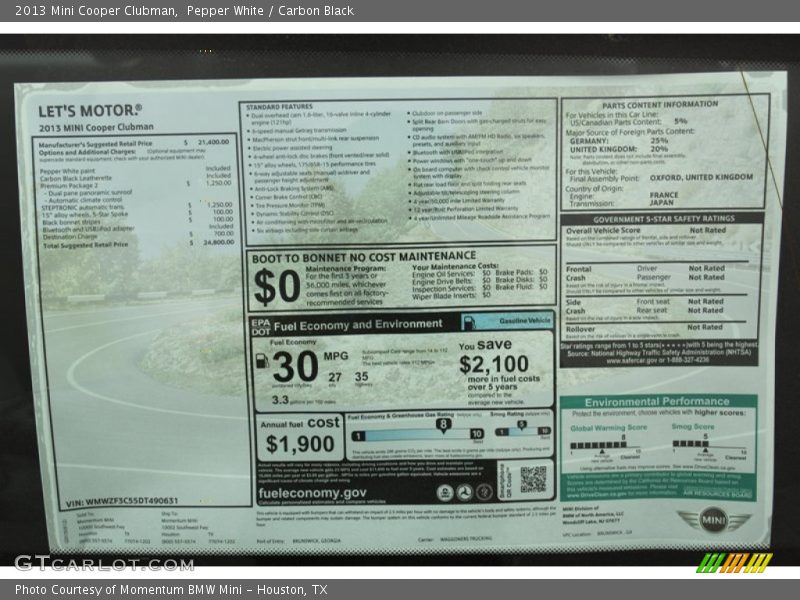Click the highway MPG value 35

(x=361, y=377)
